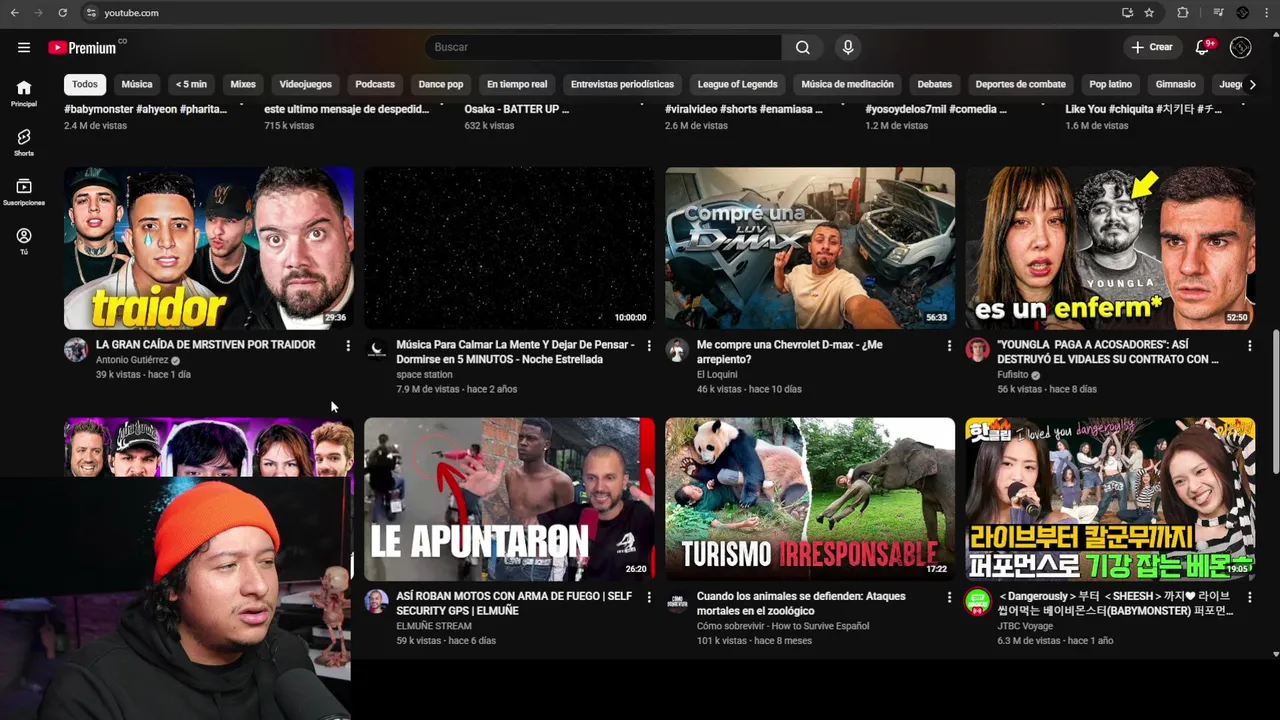1280x720 pixels.
Task: Open options for LA GRAN CAÍDA DE MRSTIVEN video
Action: coord(348,346)
